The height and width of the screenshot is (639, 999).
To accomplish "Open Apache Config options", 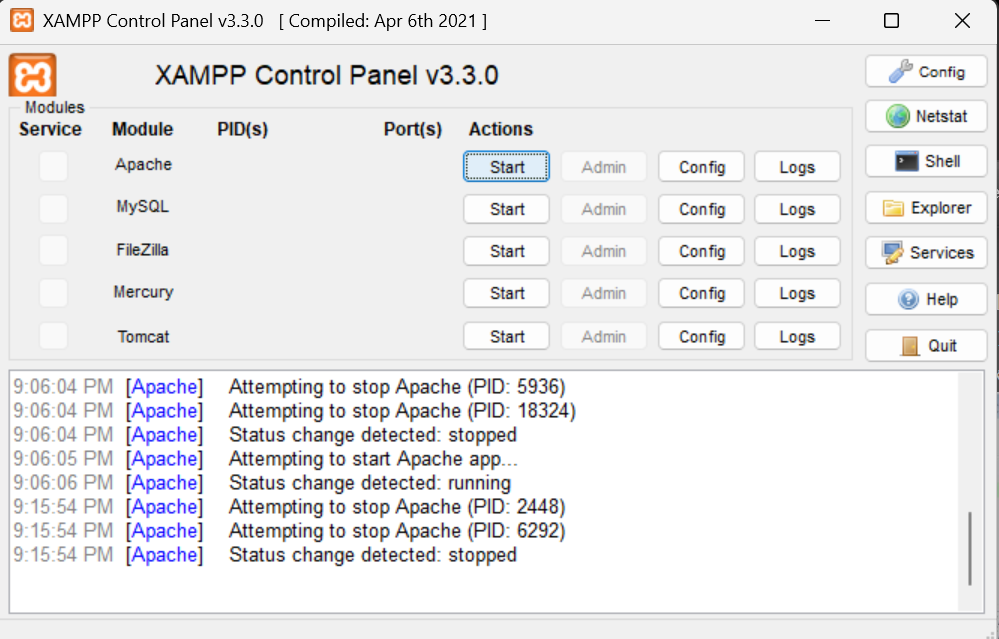I will pyautogui.click(x=701, y=167).
